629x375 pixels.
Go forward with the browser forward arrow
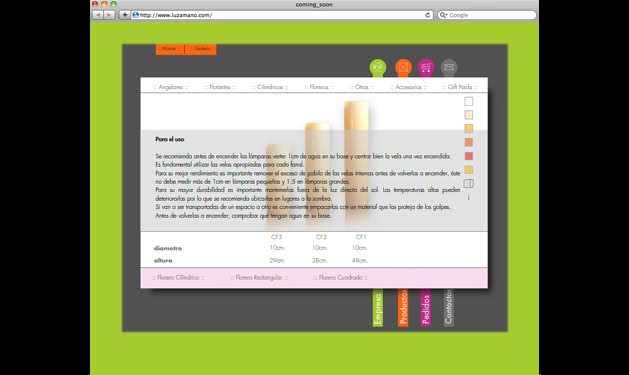point(109,15)
